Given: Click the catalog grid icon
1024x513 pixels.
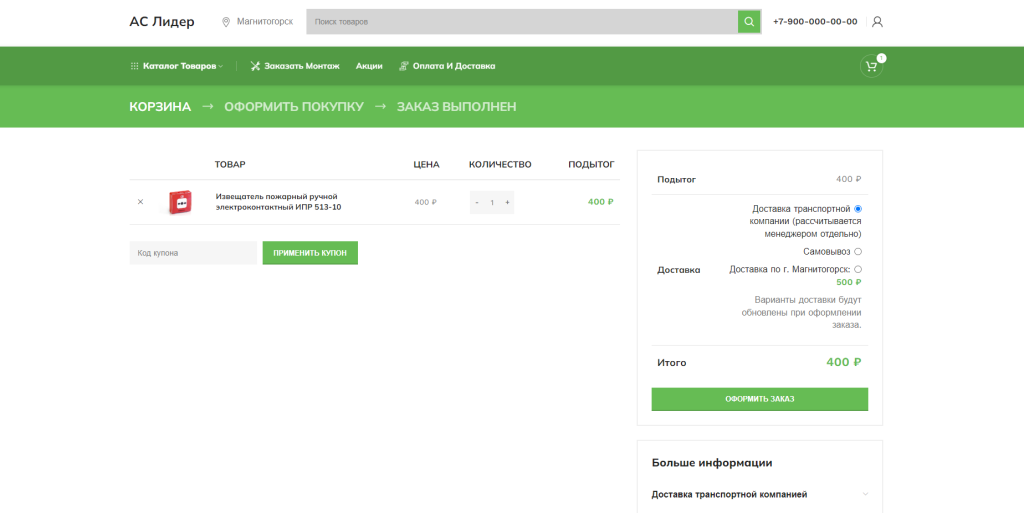Looking at the screenshot, I should click(x=135, y=66).
